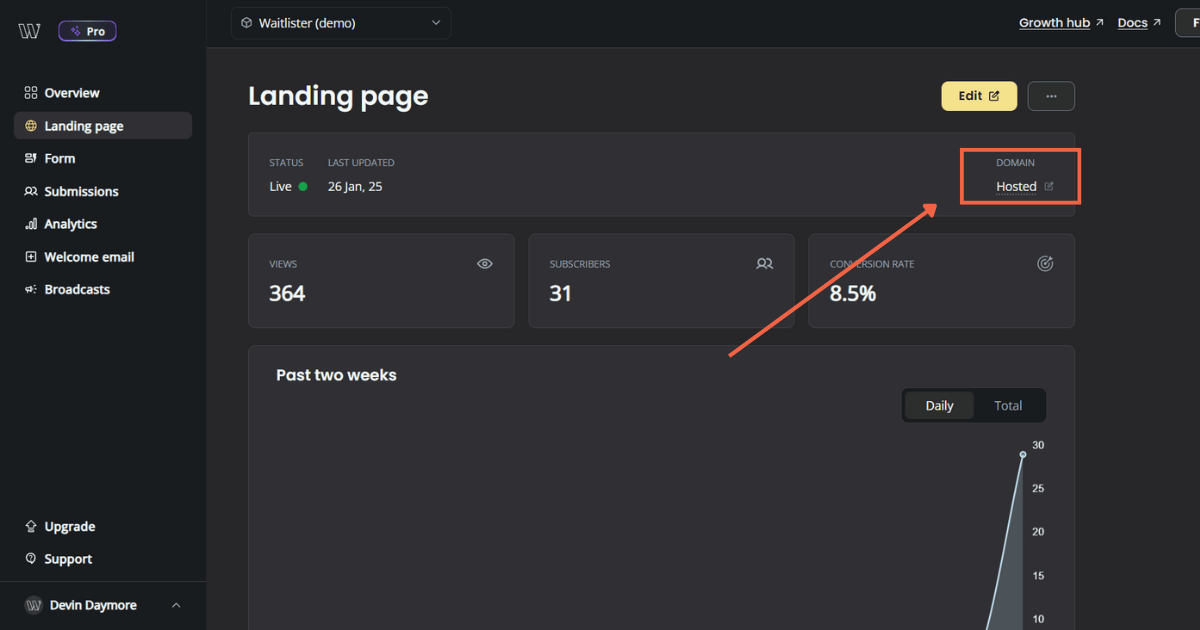1200x630 pixels.
Task: Switch the chart to Total view
Action: click(x=1008, y=405)
